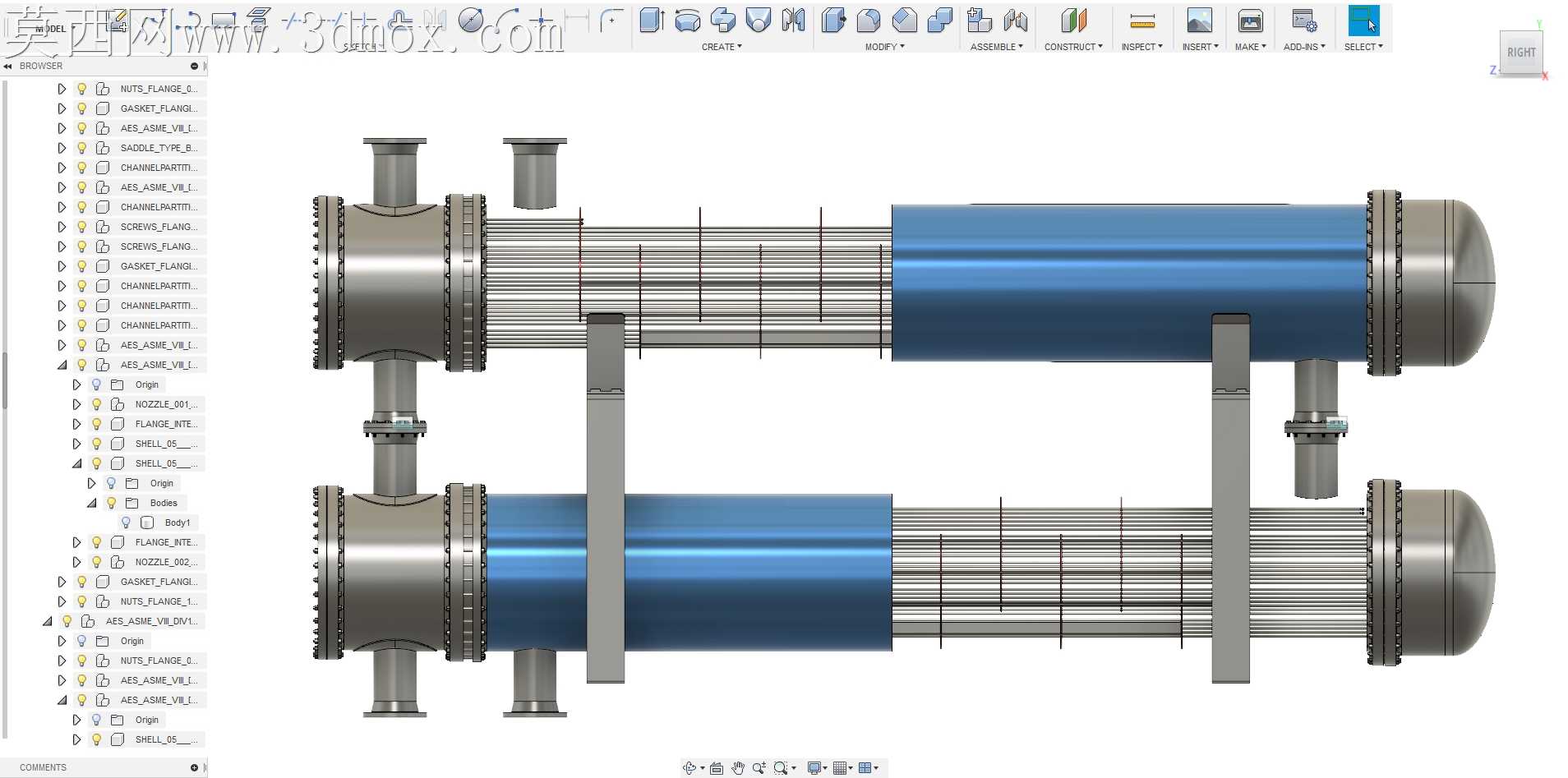Select the Mirror tool icon

point(794,21)
